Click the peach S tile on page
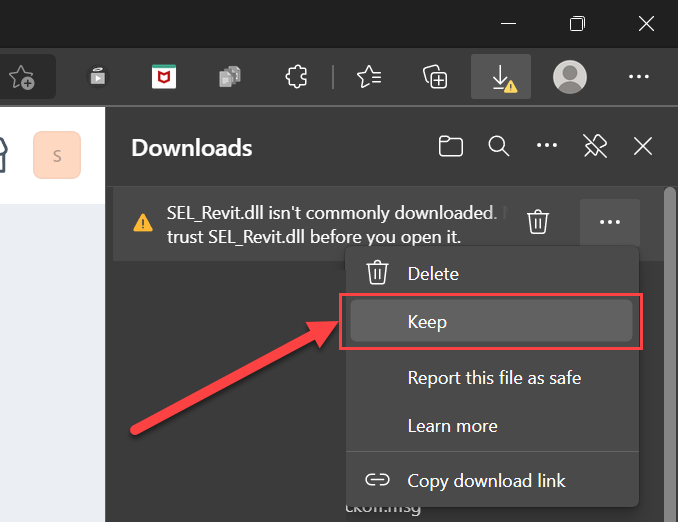This screenshot has height=522, width=678. coord(57,155)
